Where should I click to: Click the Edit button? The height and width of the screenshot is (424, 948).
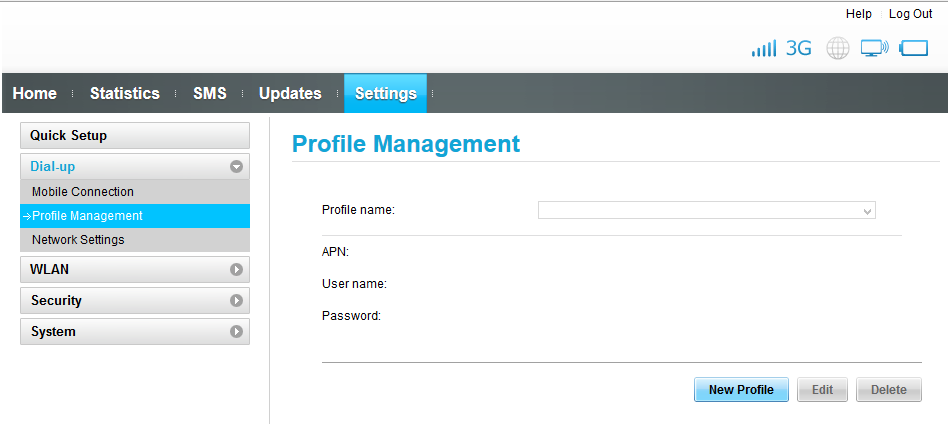coord(822,390)
